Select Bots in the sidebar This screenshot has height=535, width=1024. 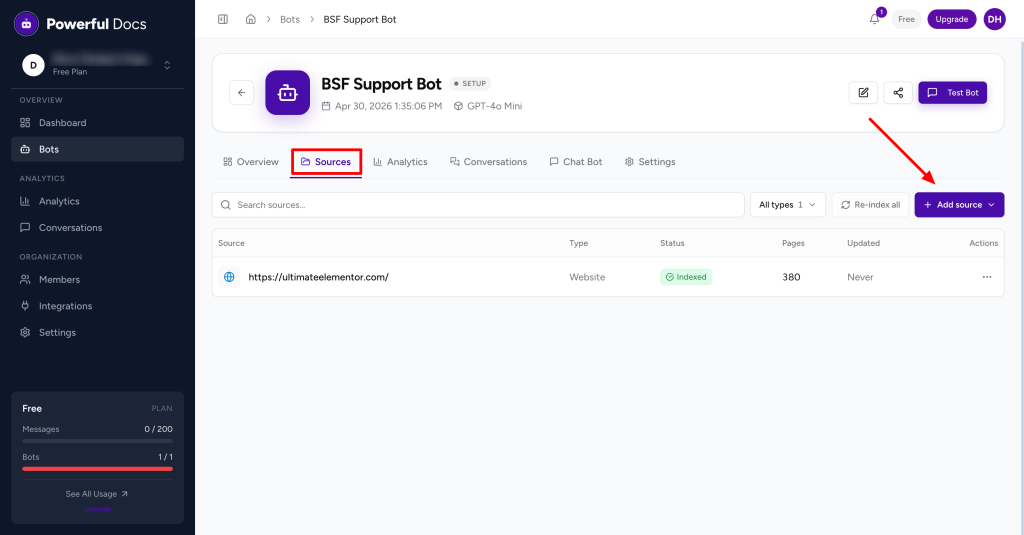[x=97, y=149]
